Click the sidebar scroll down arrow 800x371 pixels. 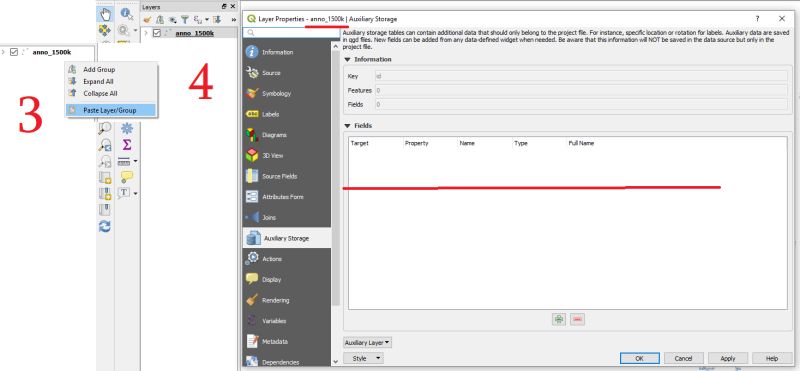pos(335,361)
